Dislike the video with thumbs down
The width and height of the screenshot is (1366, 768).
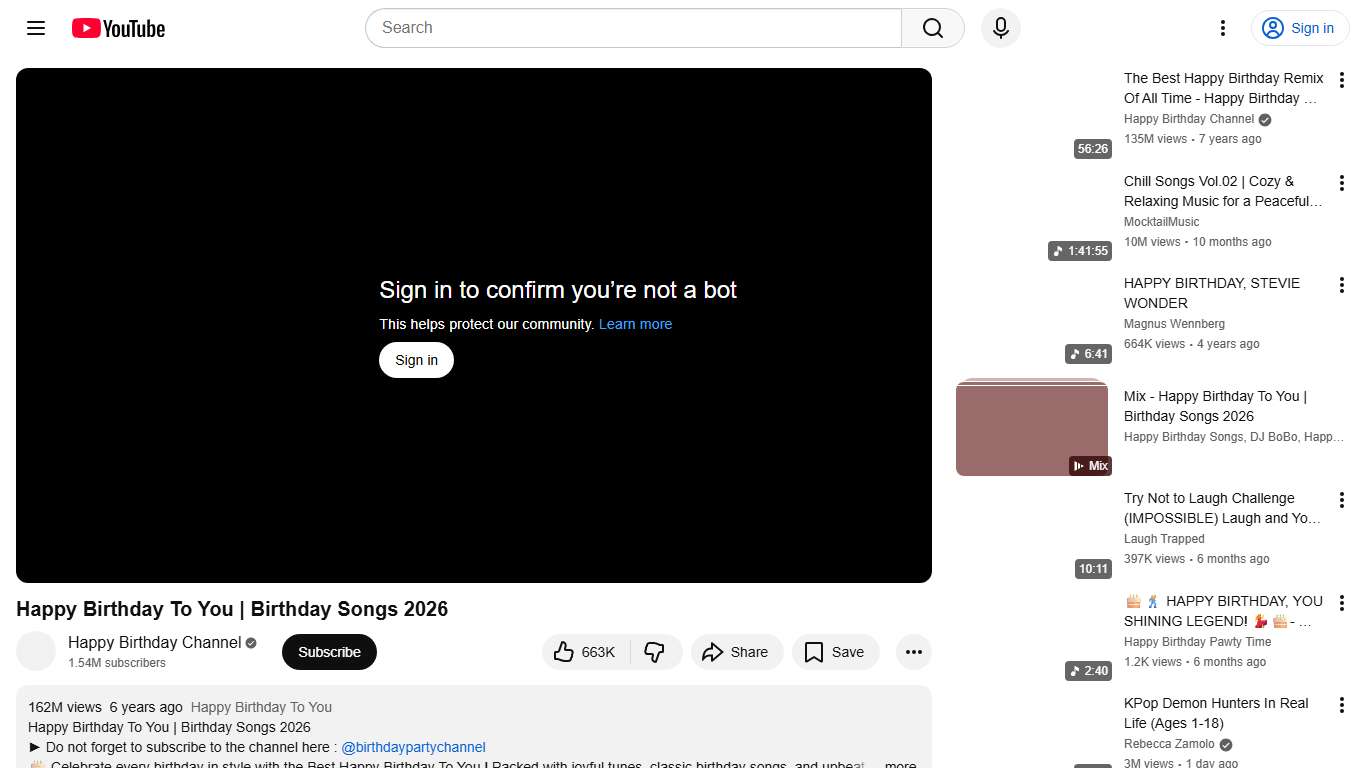(655, 652)
